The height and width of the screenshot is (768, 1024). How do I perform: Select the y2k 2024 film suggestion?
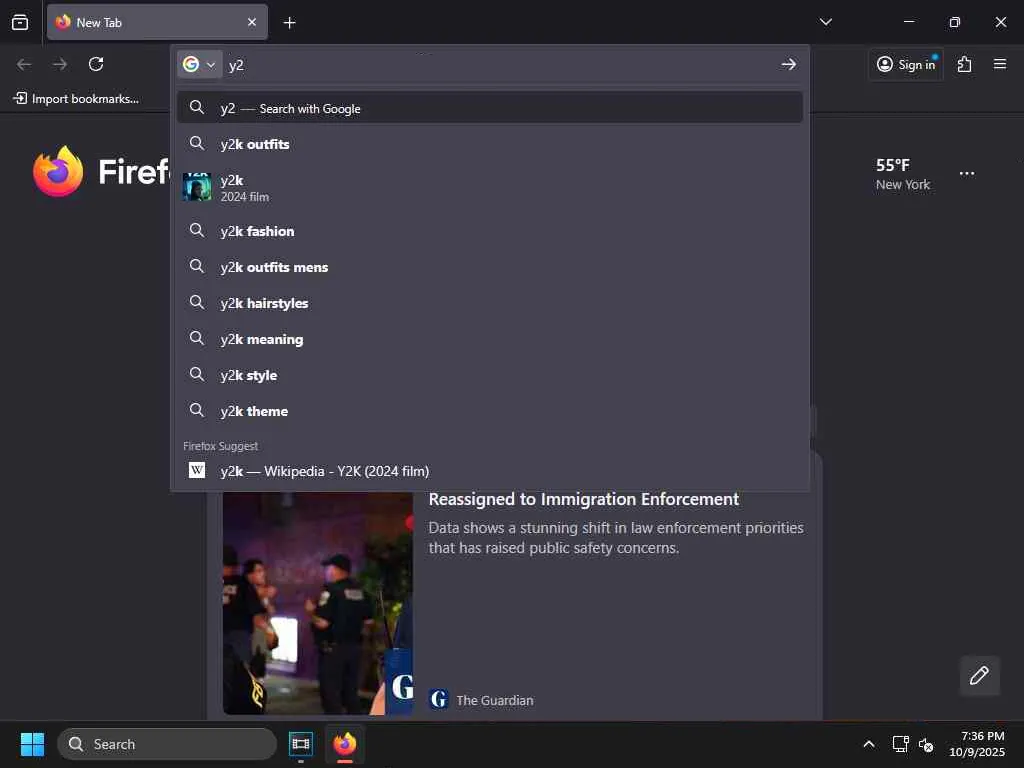(x=490, y=187)
